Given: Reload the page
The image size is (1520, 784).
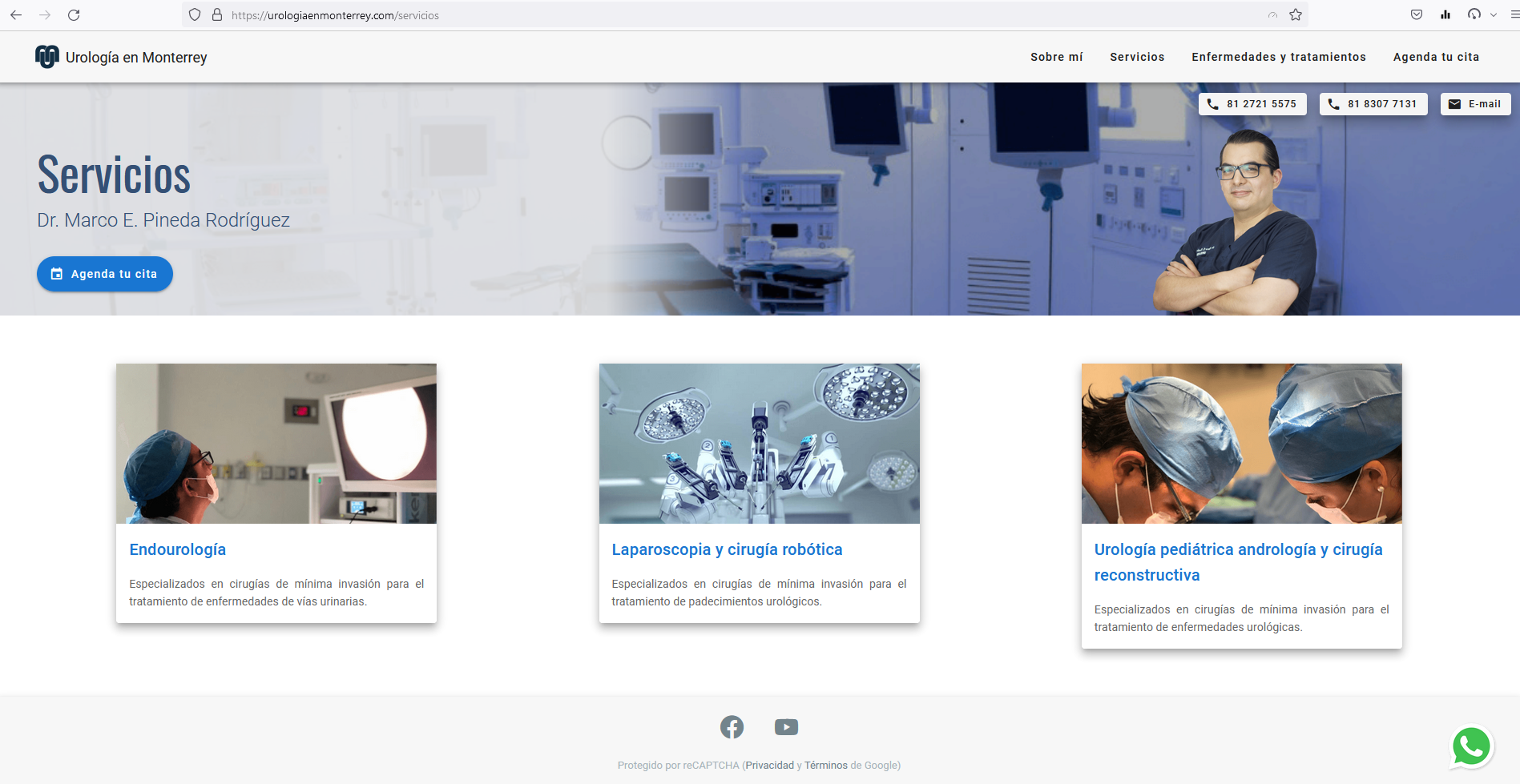Looking at the screenshot, I should (x=74, y=14).
